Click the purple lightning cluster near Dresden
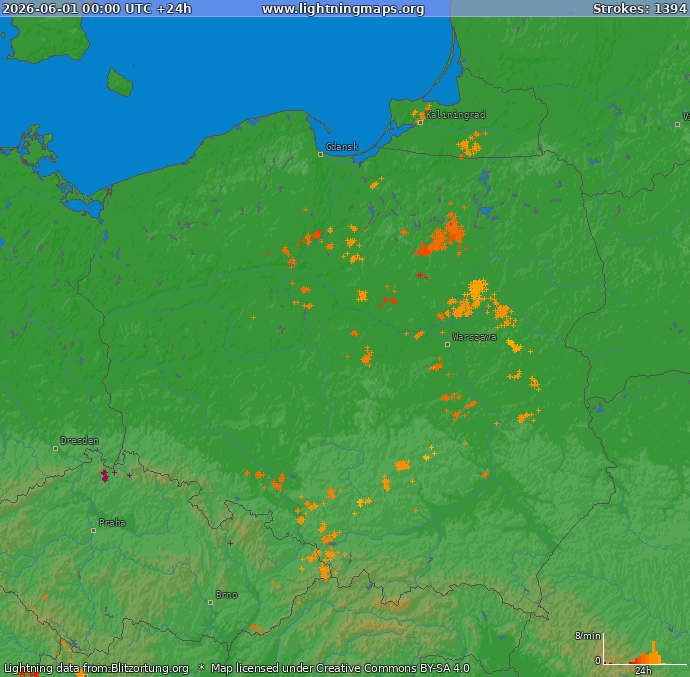690x677 pixels. [105, 476]
